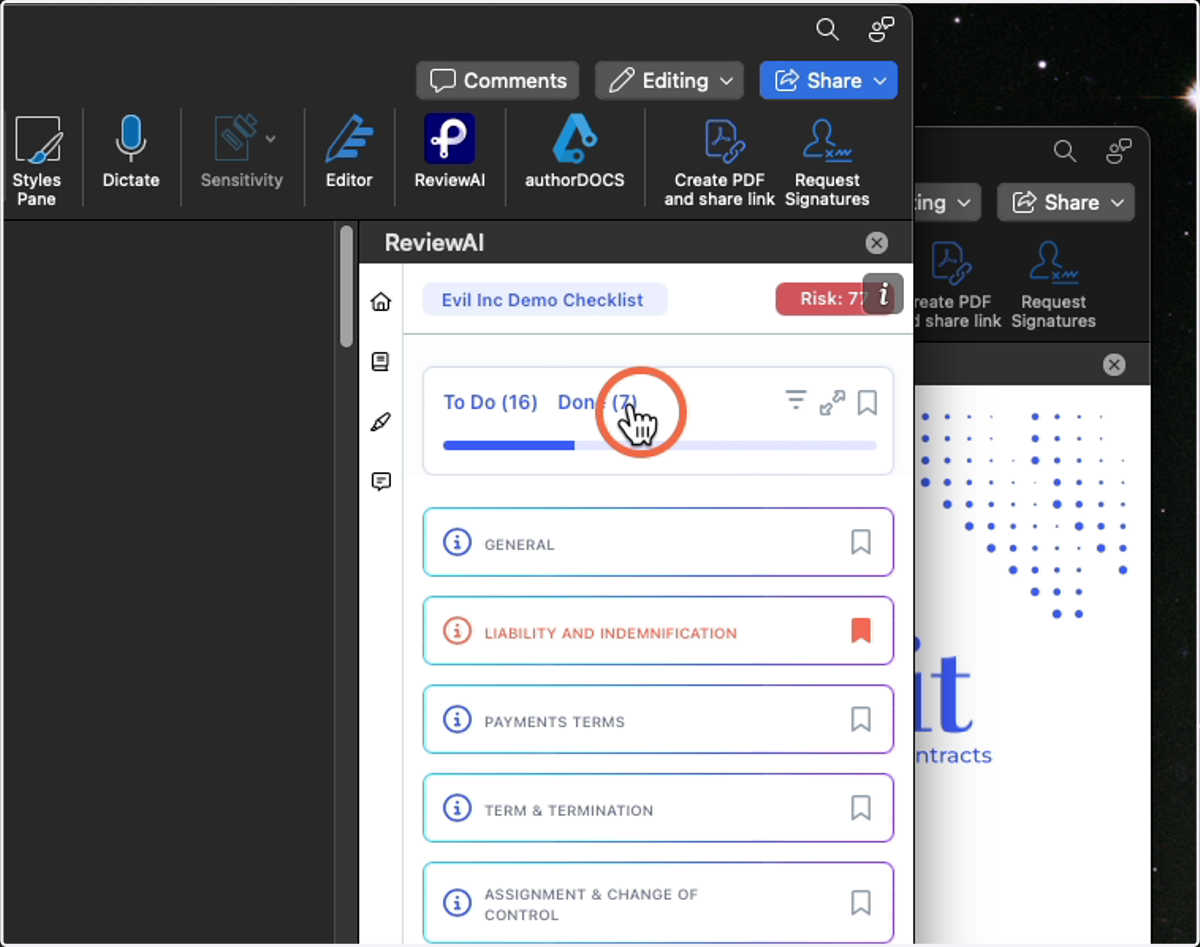
Task: Click Share dropdown in the background window
Action: point(1065,203)
